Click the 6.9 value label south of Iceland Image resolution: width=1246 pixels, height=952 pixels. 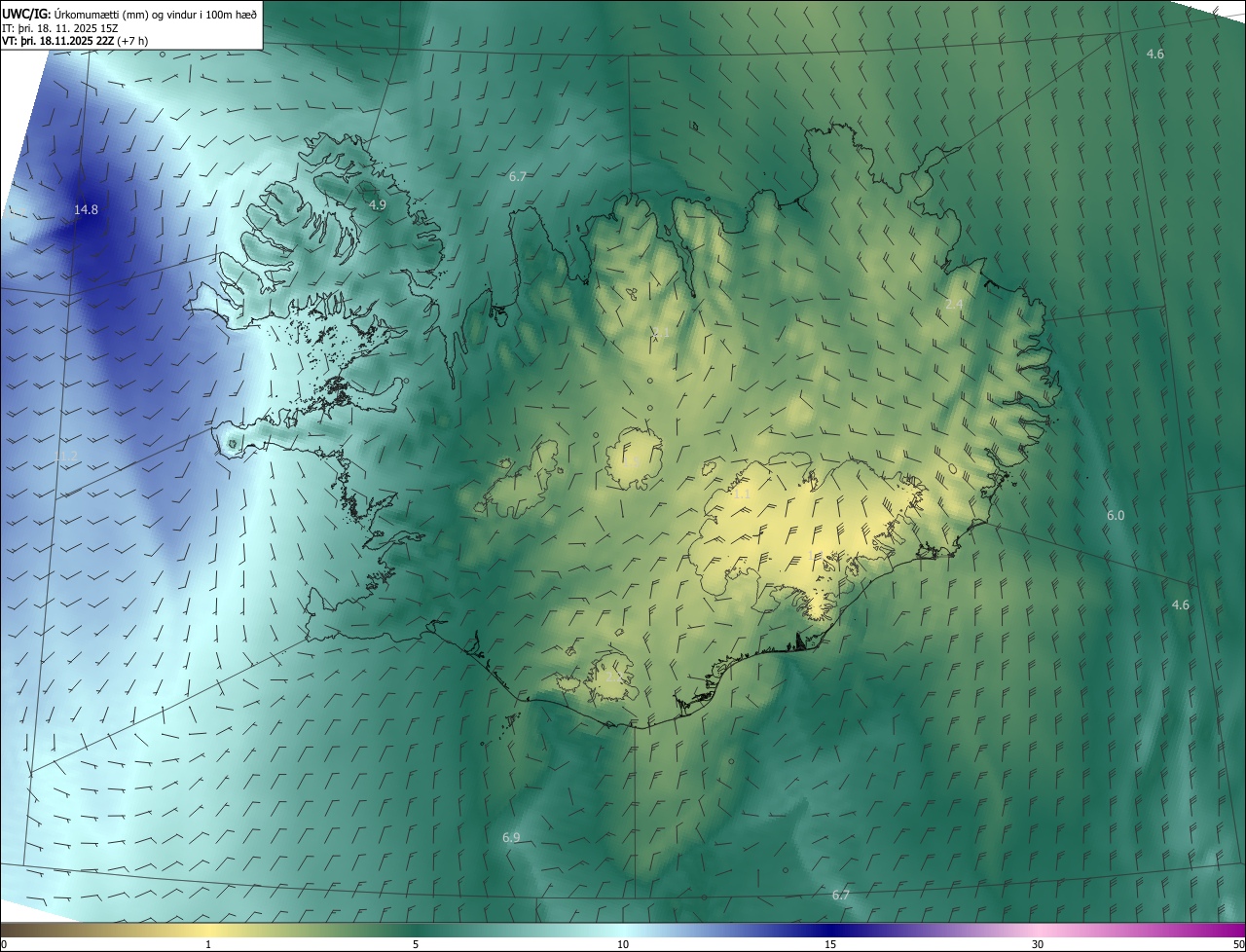pyautogui.click(x=511, y=837)
